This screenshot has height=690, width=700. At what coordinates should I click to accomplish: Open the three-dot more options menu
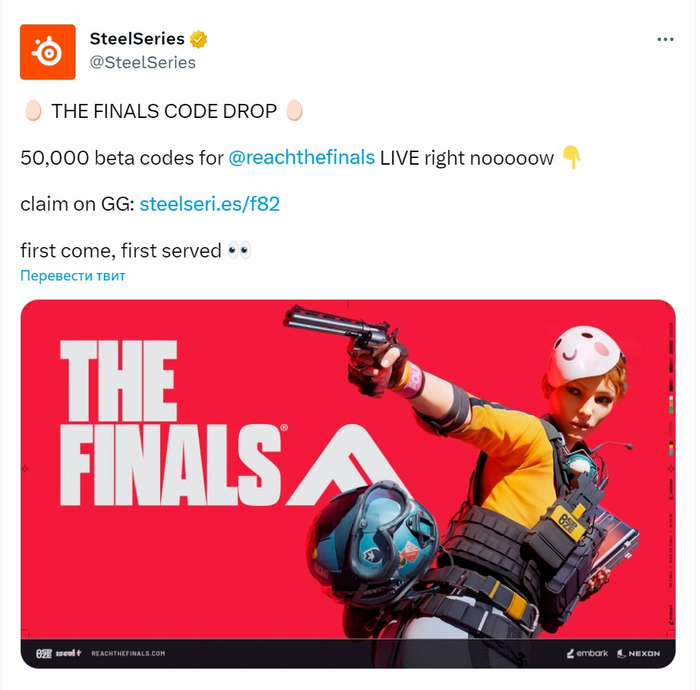point(665,40)
